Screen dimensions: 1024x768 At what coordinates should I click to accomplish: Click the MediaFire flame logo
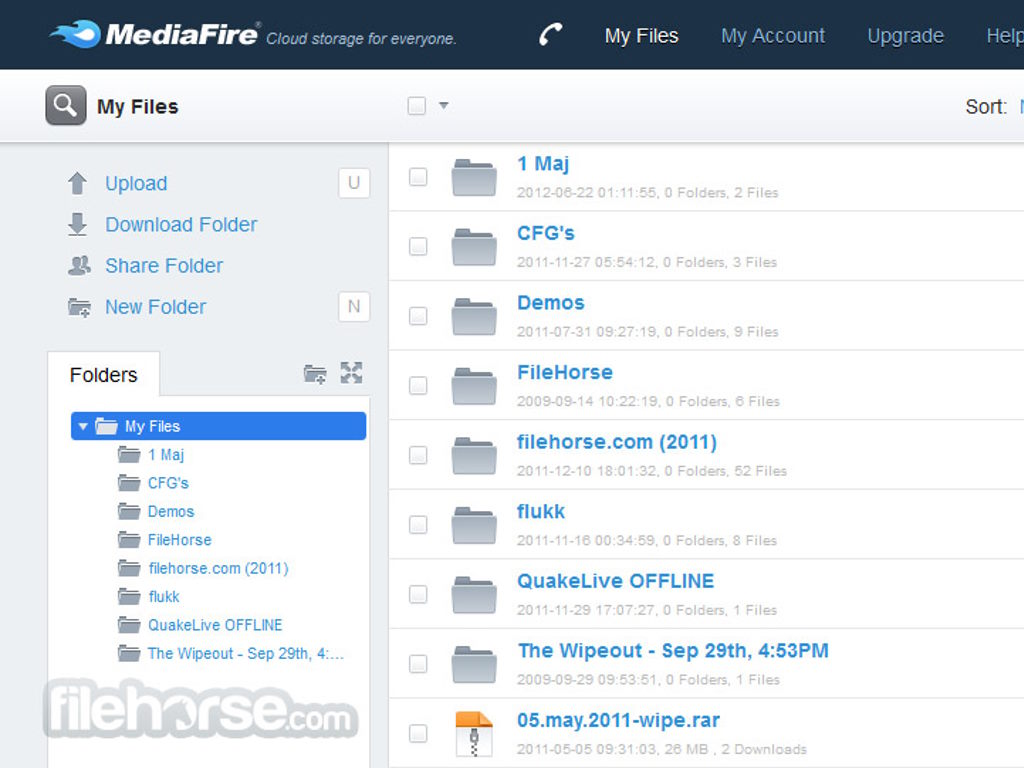pos(76,34)
